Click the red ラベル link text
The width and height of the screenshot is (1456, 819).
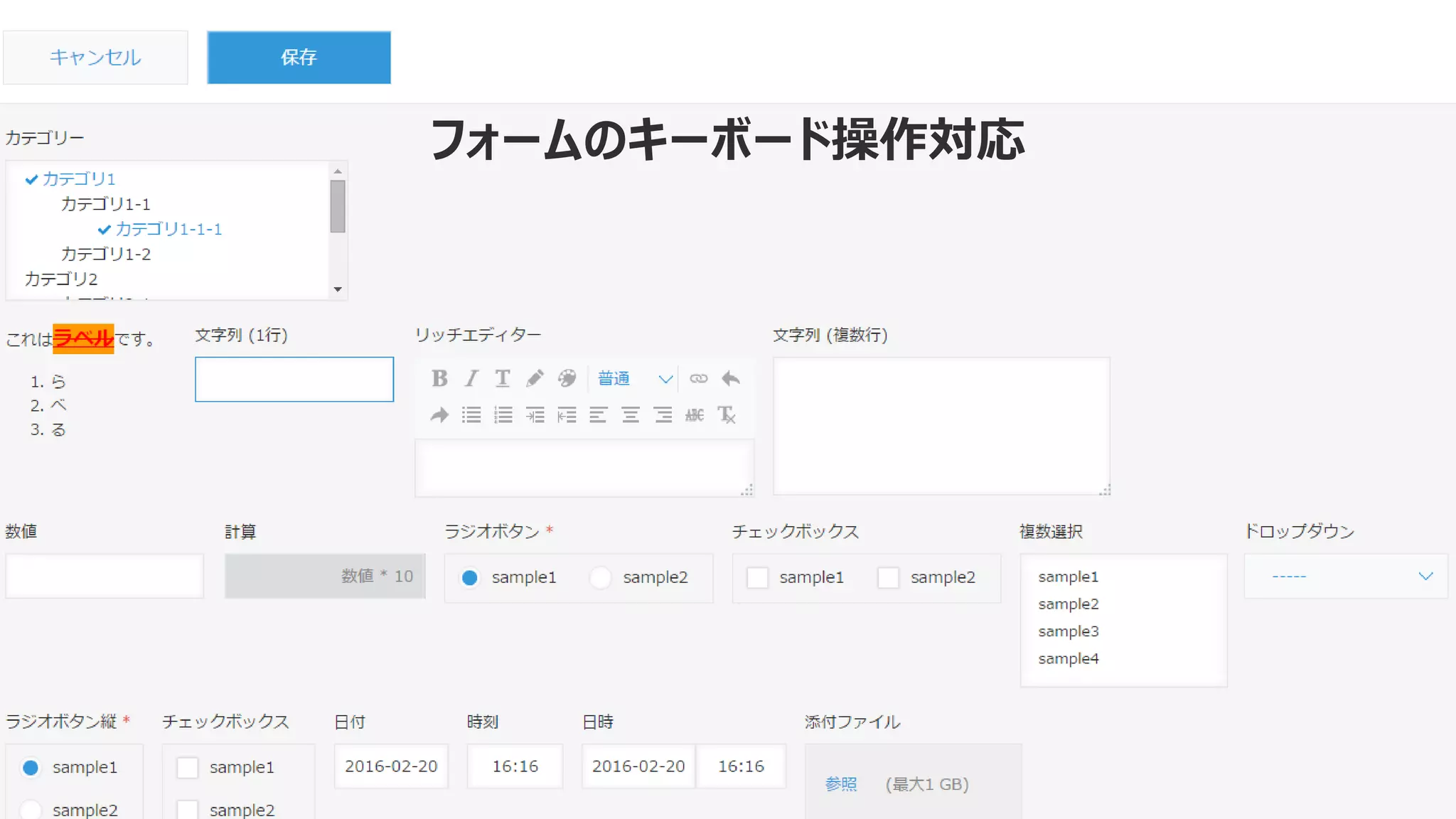pos(83,338)
